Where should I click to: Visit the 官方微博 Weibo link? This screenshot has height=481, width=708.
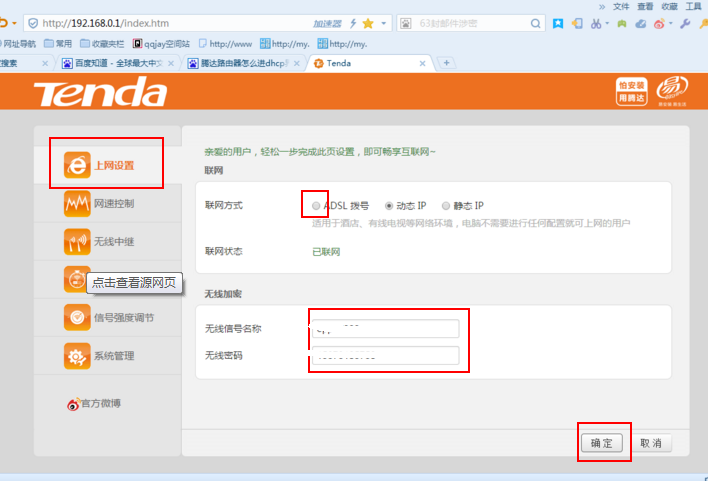94,403
